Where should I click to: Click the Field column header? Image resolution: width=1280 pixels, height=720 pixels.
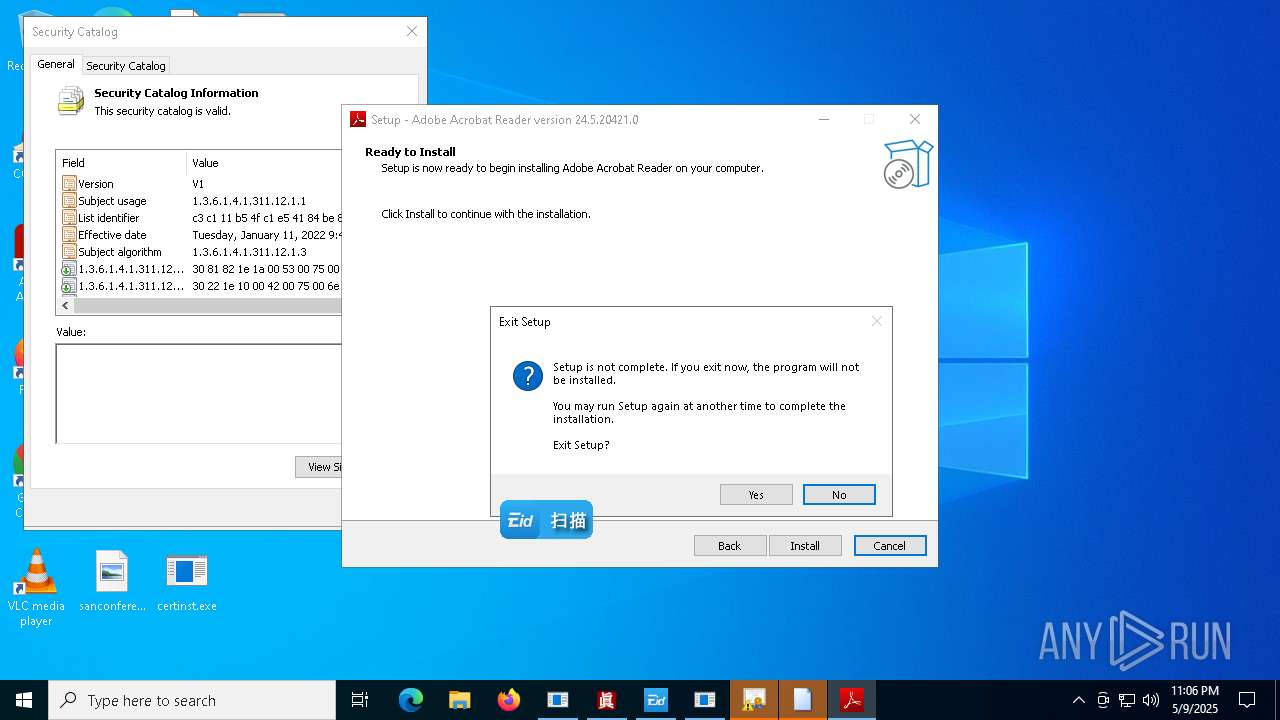122,163
